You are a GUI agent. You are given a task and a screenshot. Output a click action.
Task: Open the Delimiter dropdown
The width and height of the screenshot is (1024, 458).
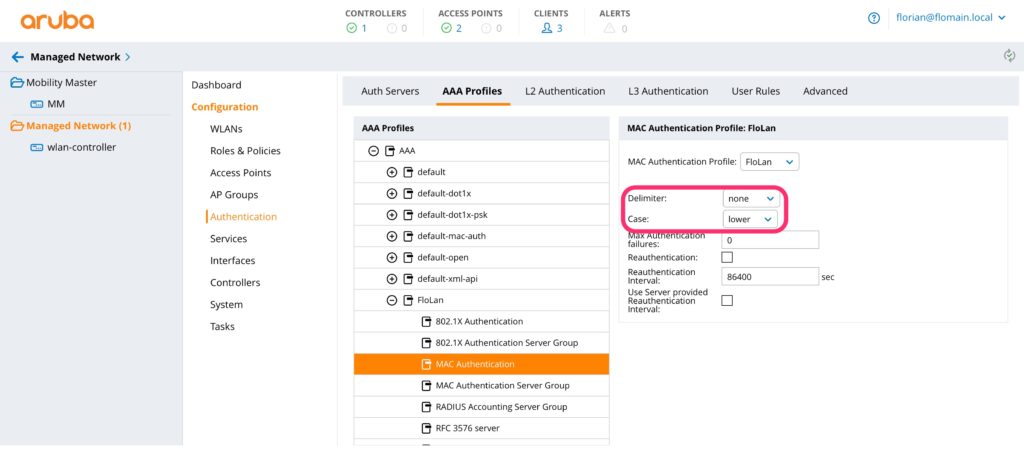(751, 199)
